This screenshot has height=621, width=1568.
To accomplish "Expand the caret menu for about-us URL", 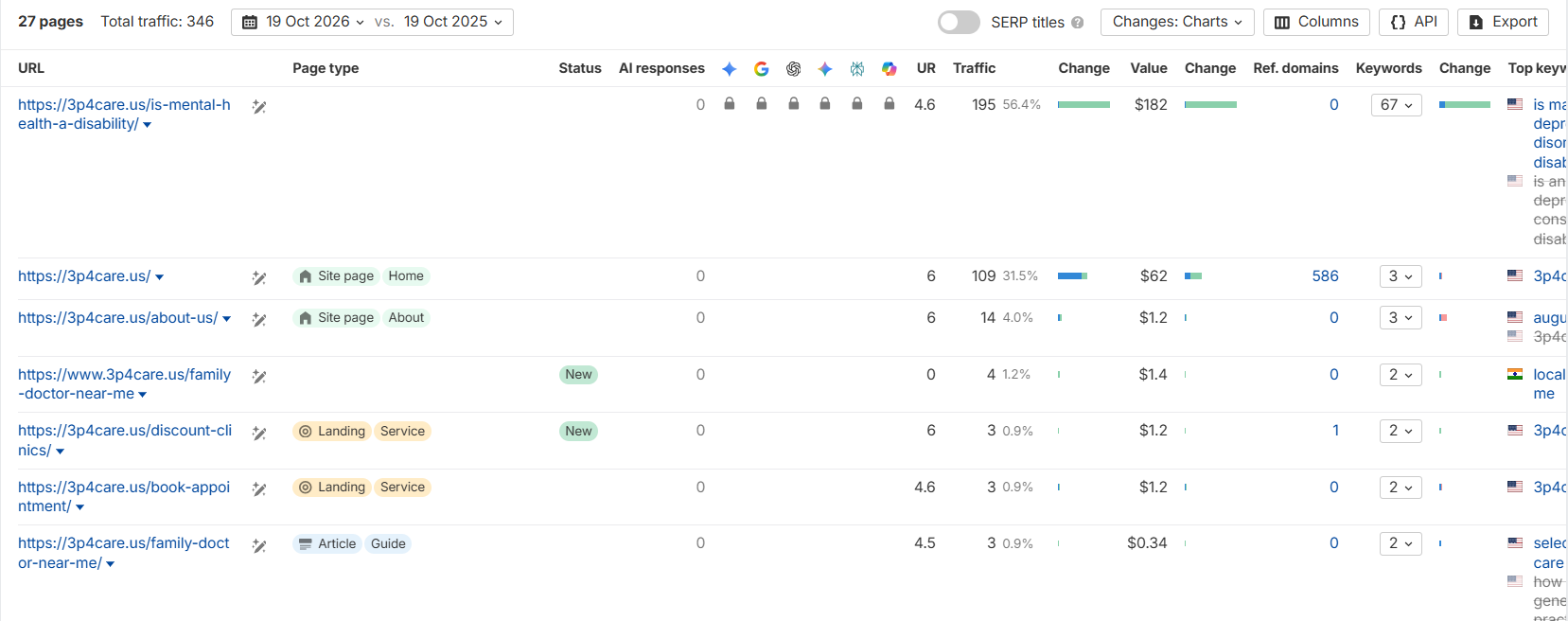I will point(227,319).
